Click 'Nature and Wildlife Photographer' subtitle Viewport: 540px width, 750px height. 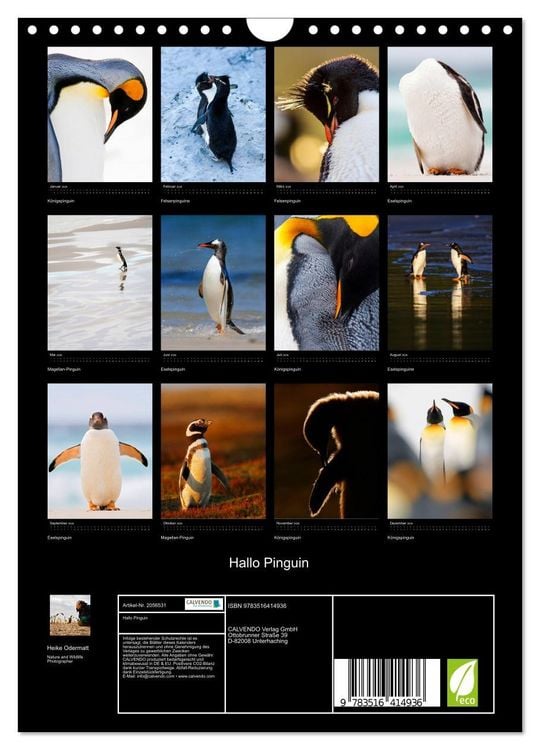tap(65, 659)
